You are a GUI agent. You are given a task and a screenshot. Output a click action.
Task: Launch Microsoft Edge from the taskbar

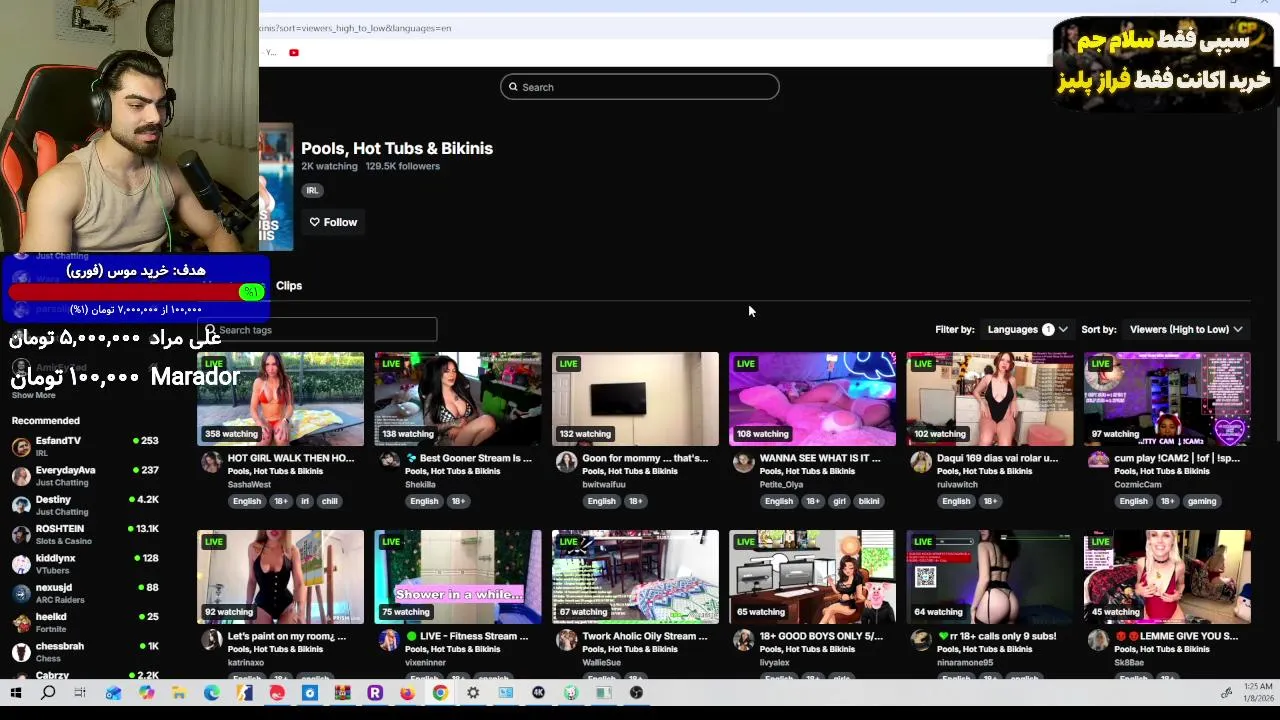(212, 693)
